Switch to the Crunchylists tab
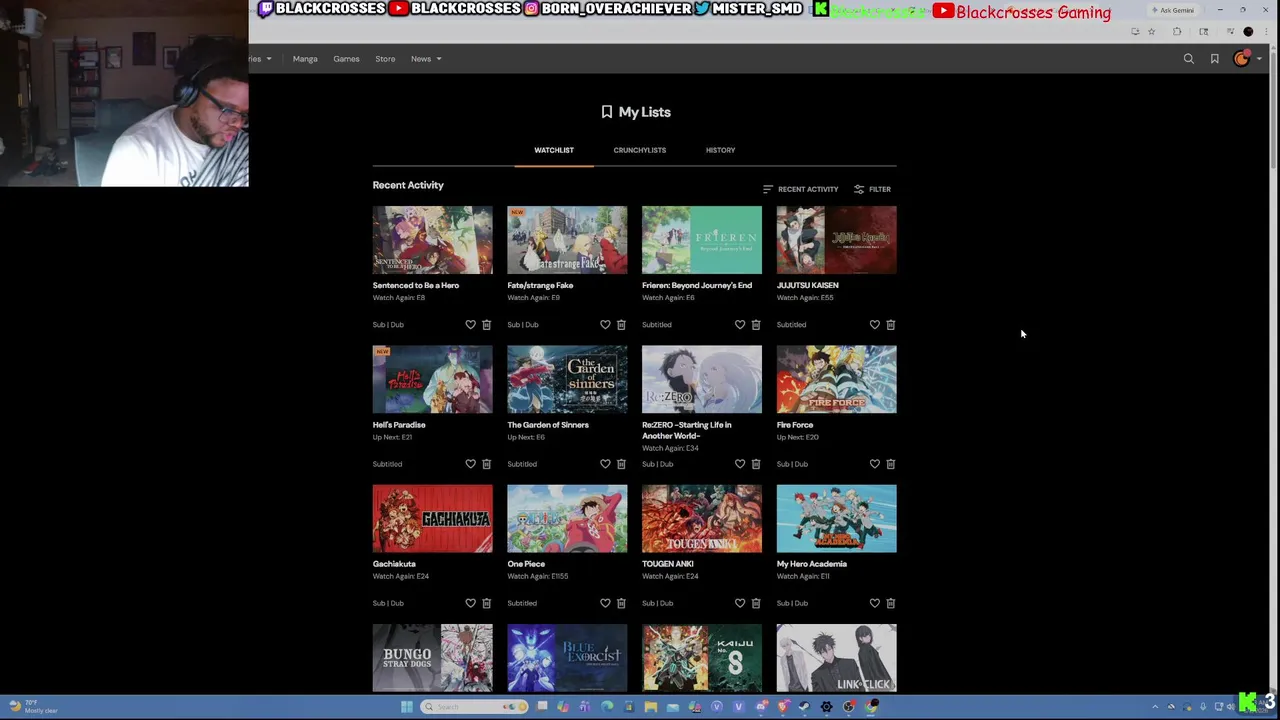This screenshot has width=1280, height=720. 639,150
